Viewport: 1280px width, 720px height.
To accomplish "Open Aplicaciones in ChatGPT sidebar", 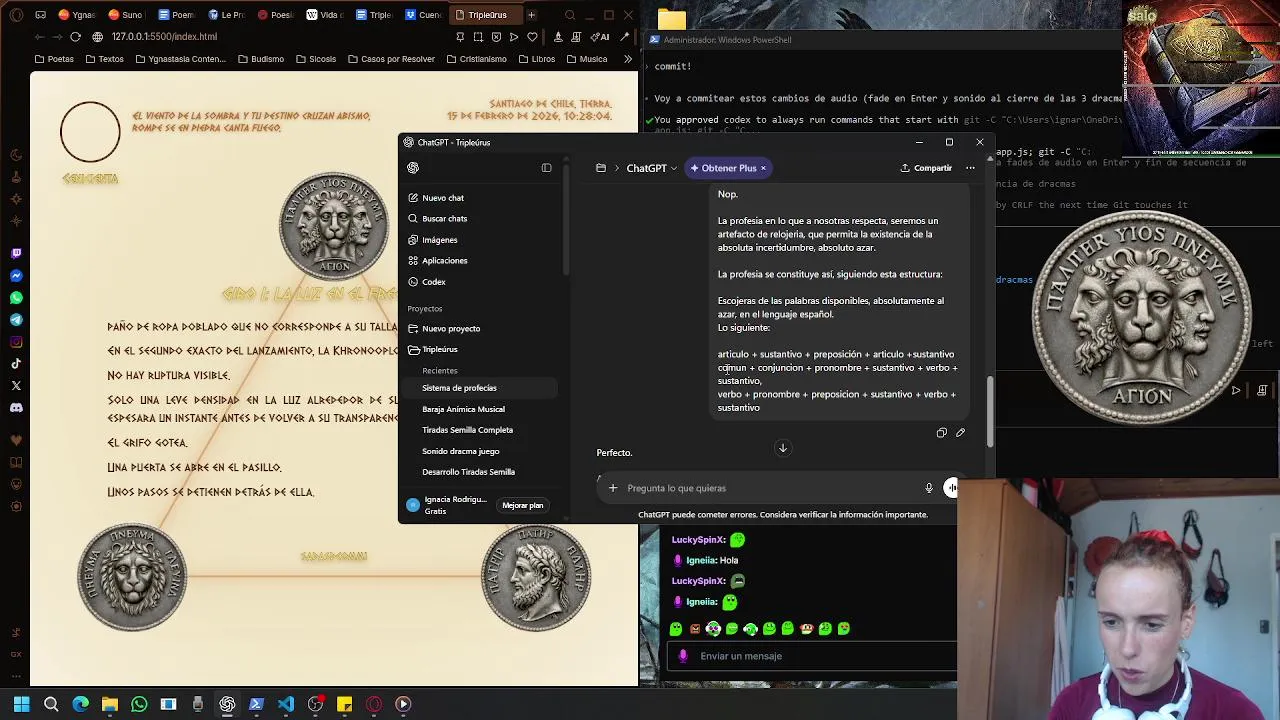I will [438, 261].
